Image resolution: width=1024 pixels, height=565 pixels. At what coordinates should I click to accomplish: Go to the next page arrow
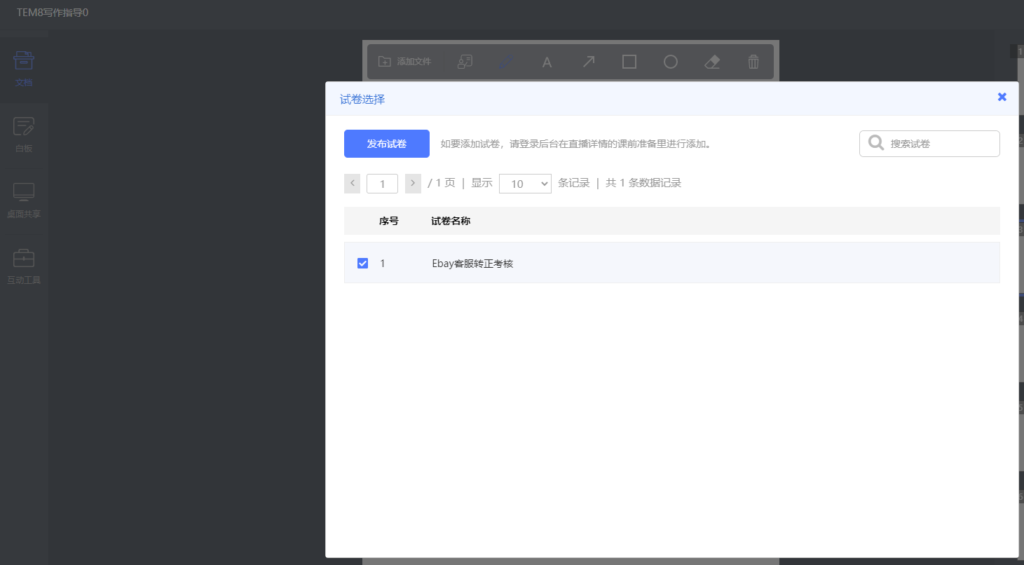(x=413, y=184)
